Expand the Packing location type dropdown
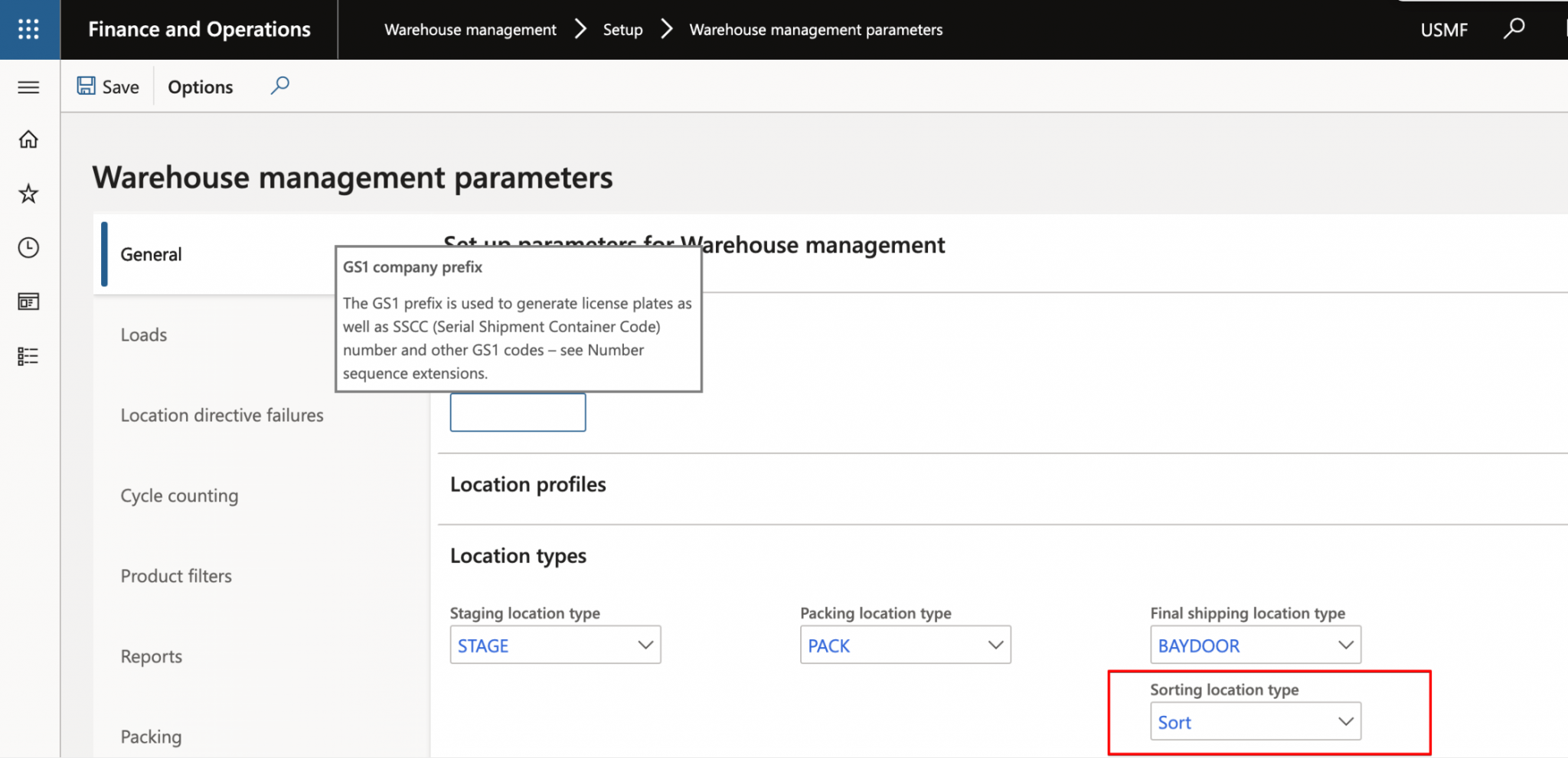The image size is (1568, 758). [994, 645]
